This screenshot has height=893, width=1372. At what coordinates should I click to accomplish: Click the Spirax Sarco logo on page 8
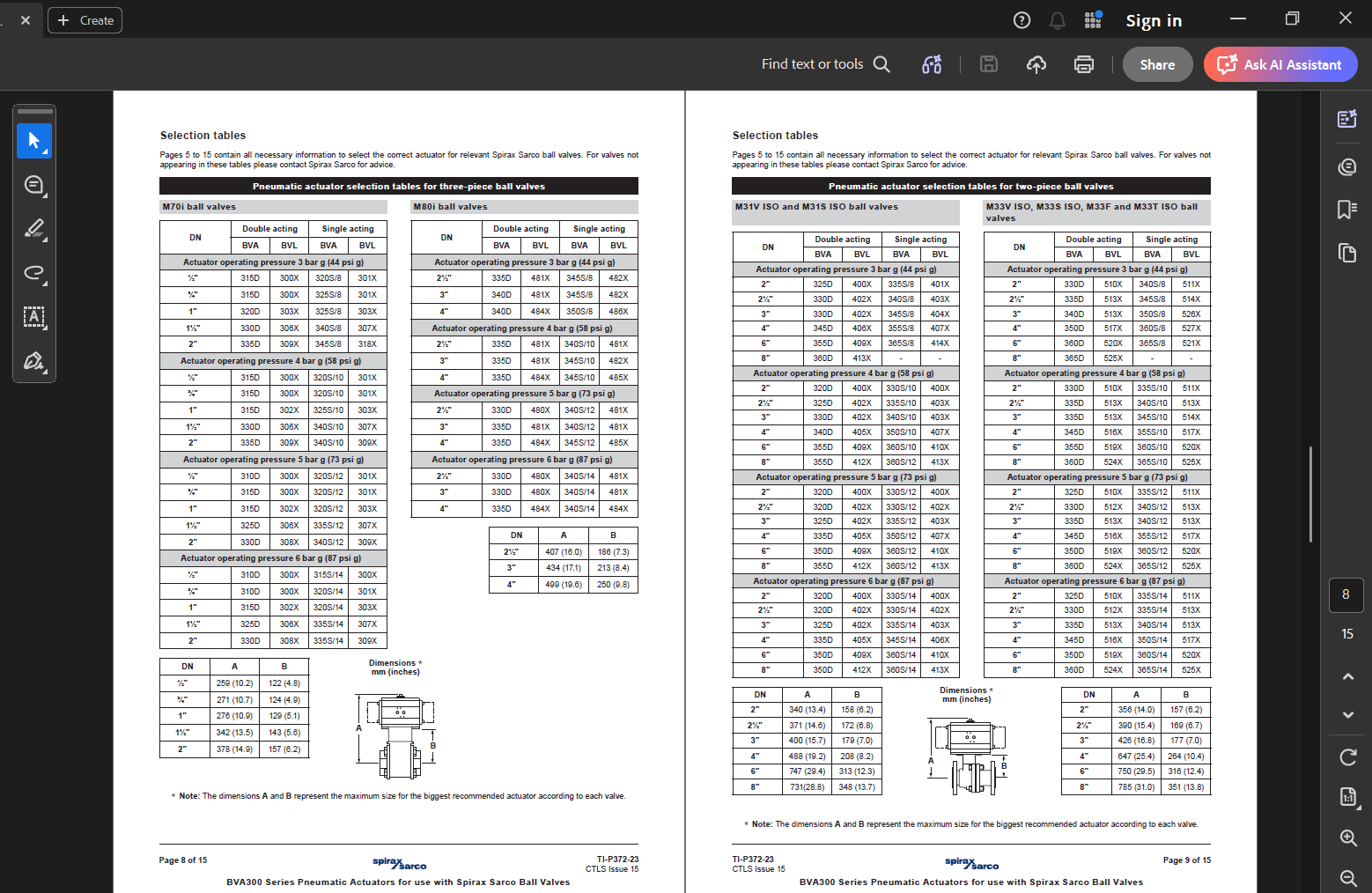[399, 864]
